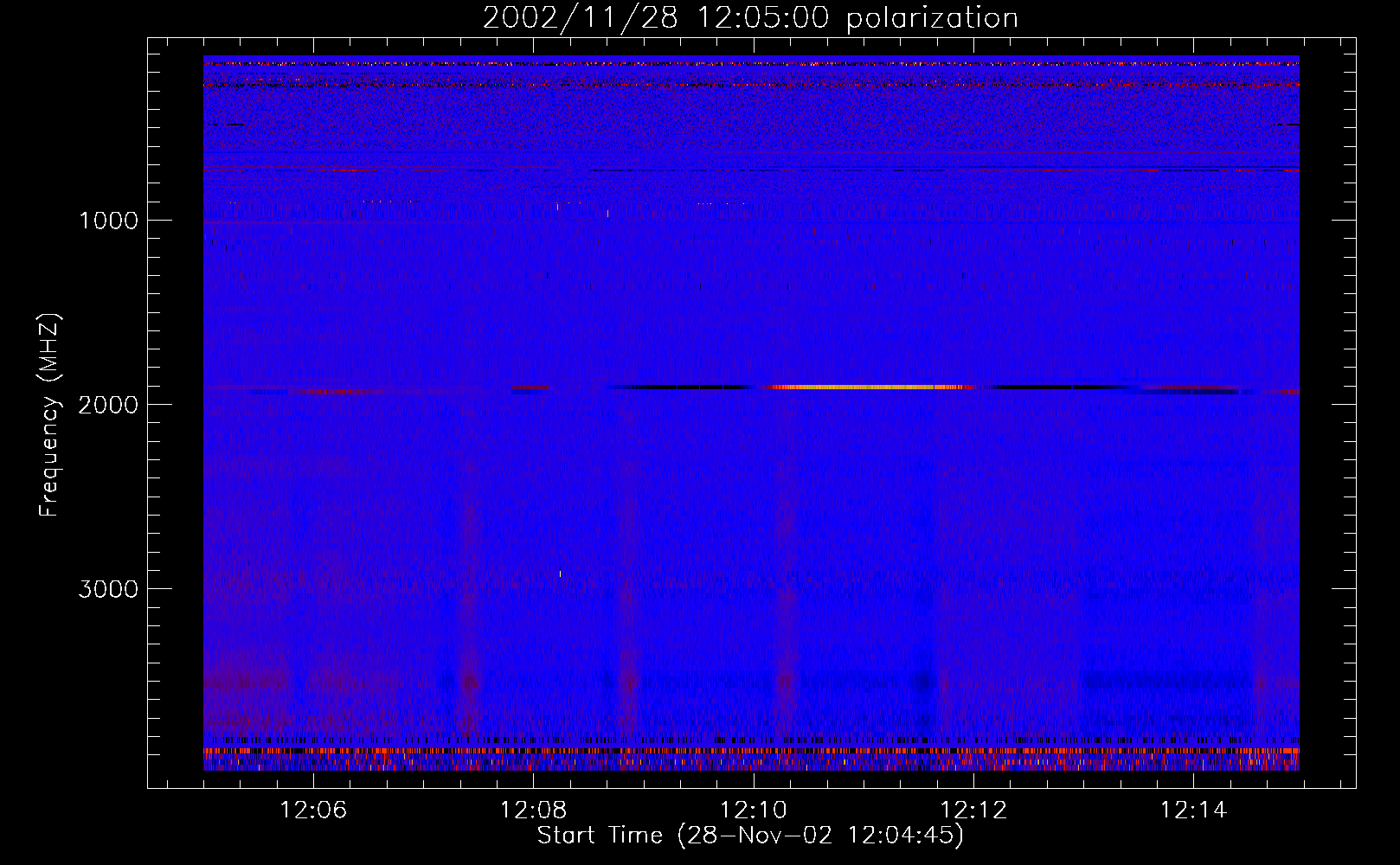The image size is (1400, 865).
Task: Click the 1000 frequency tick label
Action: coord(108,221)
